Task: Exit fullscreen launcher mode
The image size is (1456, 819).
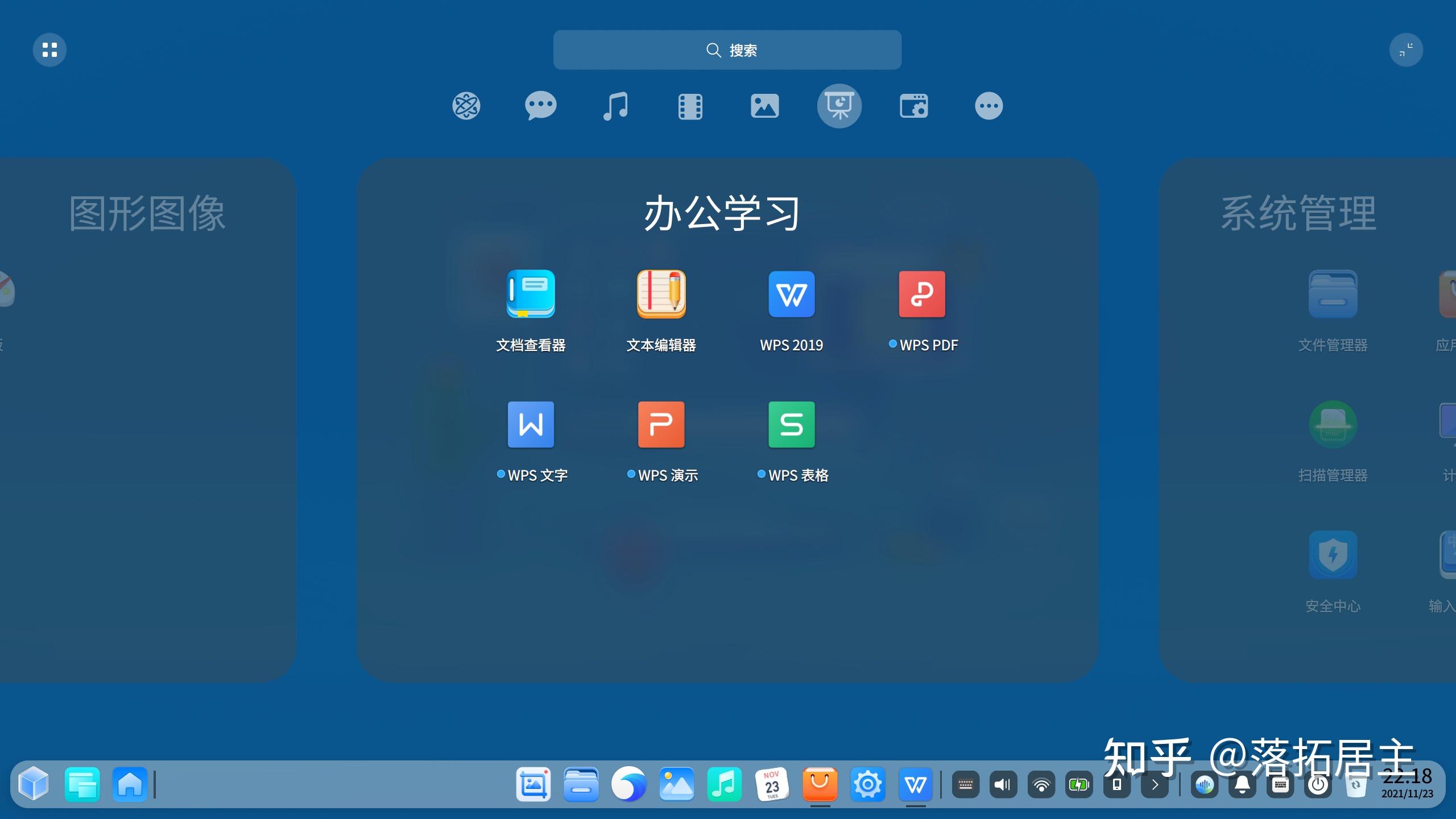Action: [x=1406, y=50]
